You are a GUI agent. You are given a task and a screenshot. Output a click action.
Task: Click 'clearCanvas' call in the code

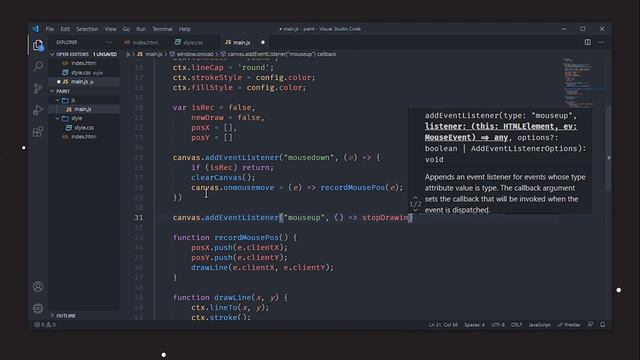216,178
